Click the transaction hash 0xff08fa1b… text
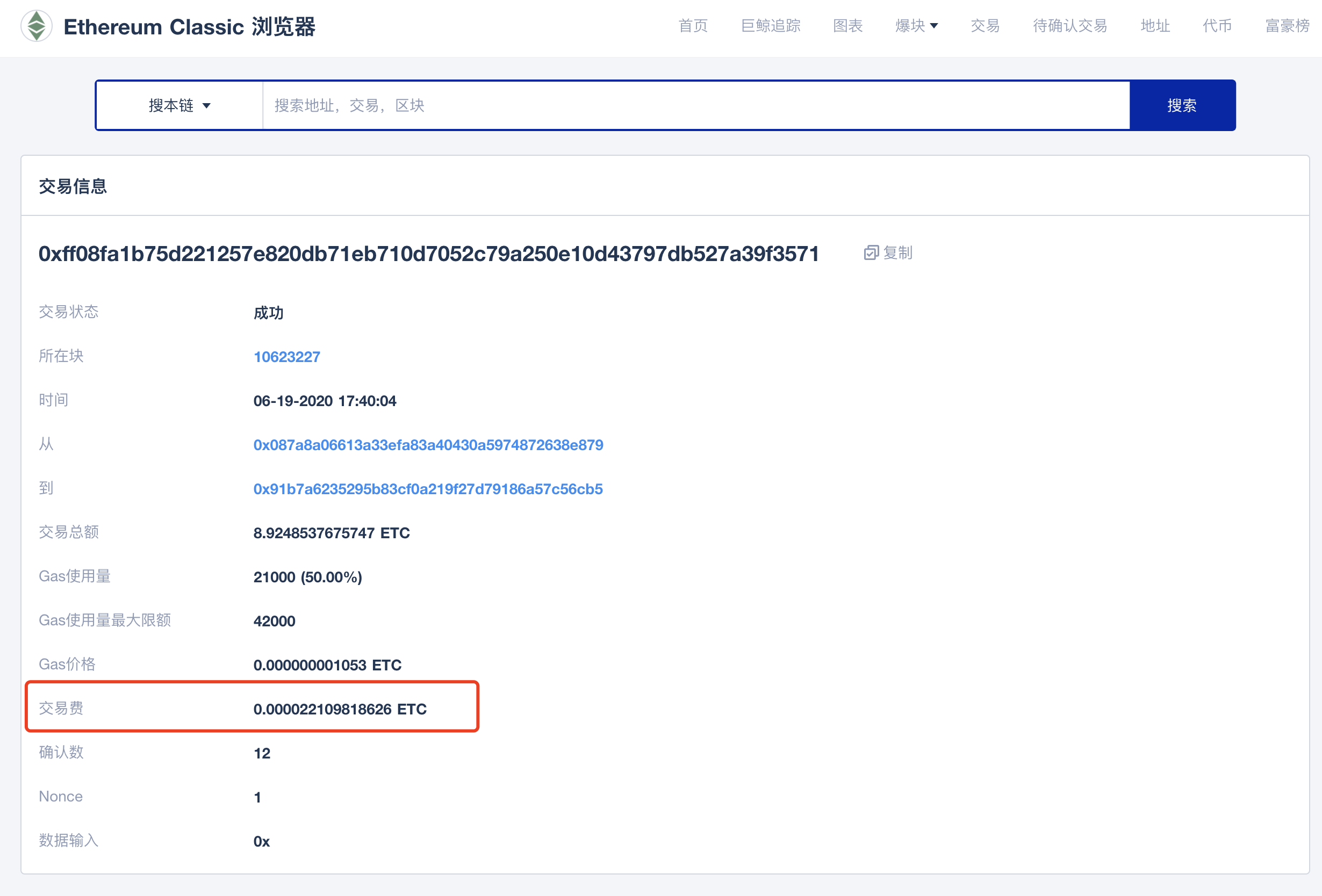This screenshot has height=896, width=1322. coord(429,254)
